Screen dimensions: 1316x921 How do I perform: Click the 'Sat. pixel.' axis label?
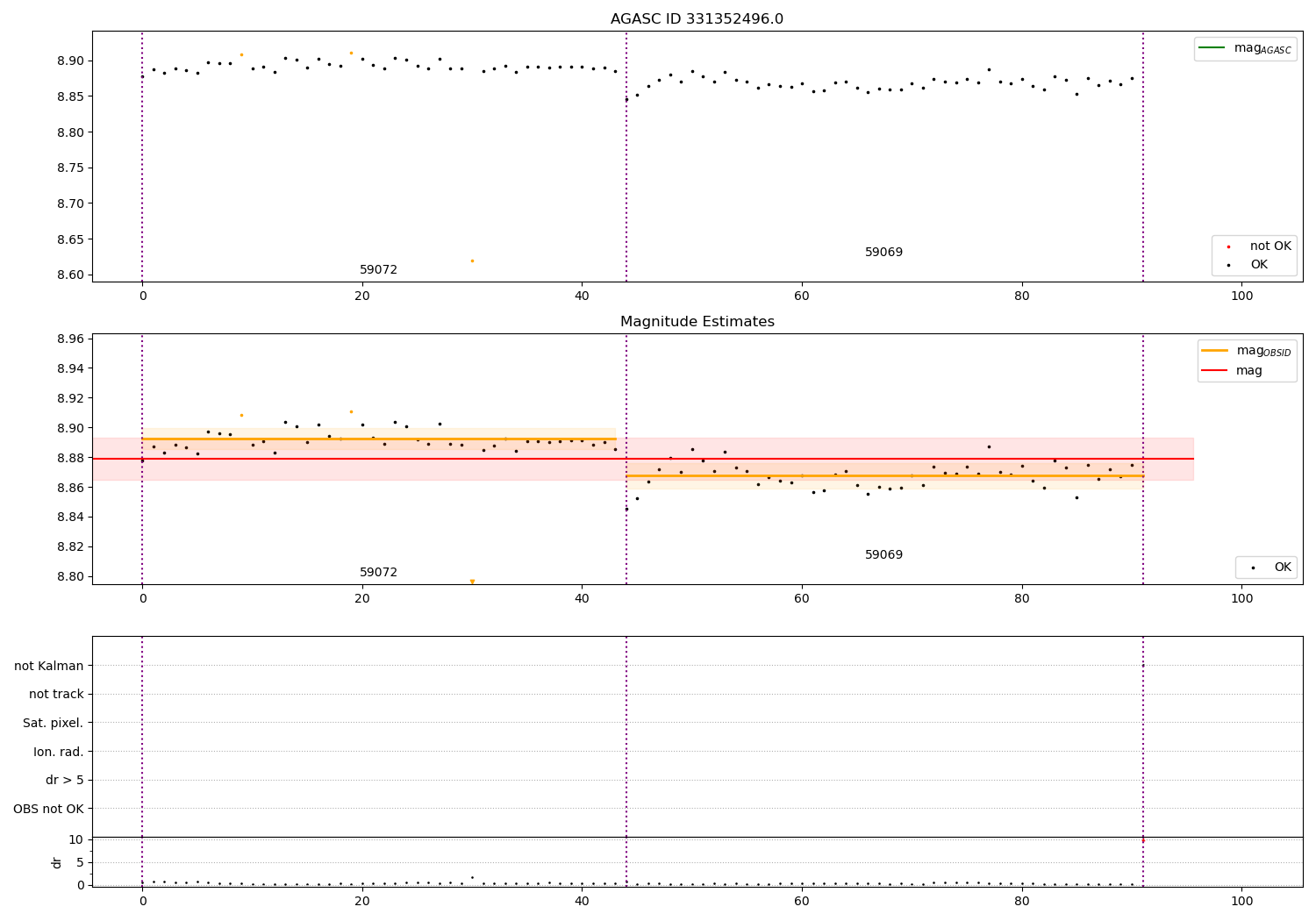[x=54, y=724]
